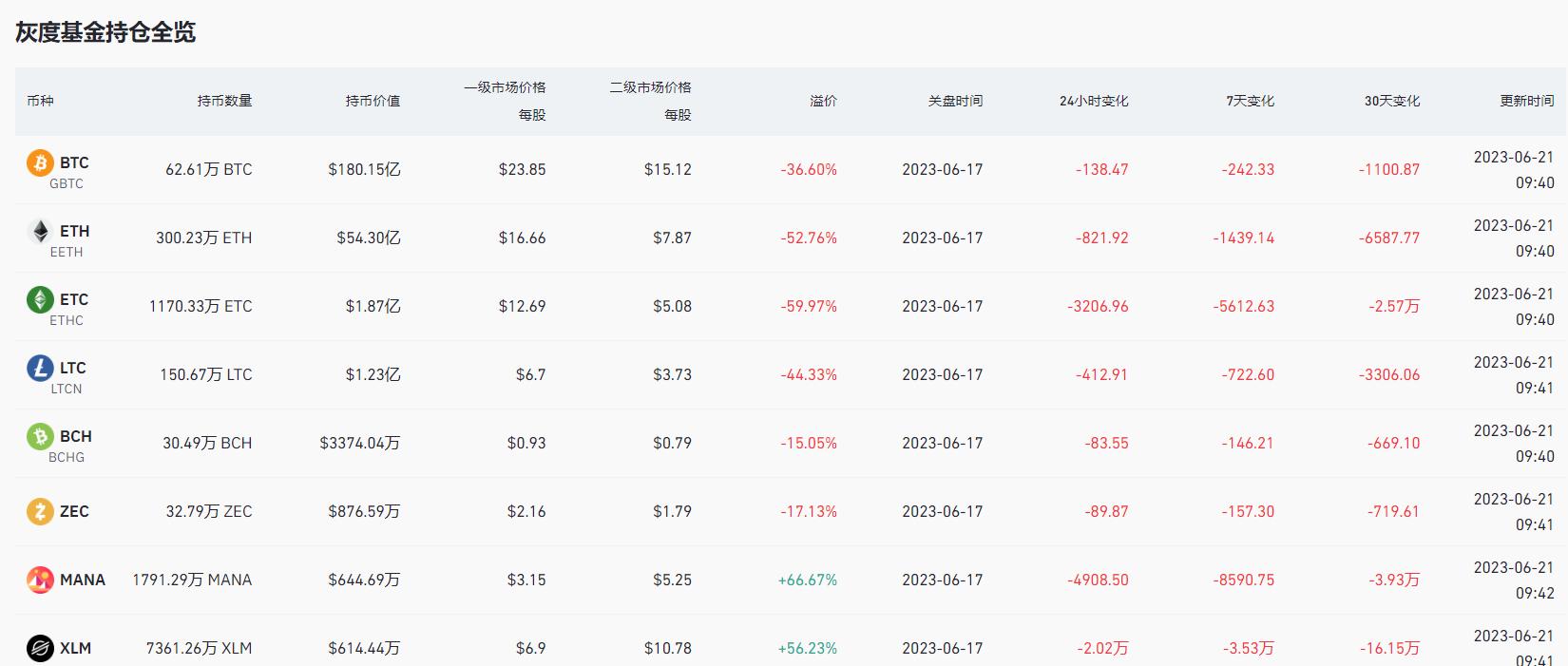Screen dimensions: 1568x666
Task: Click the ETHC trust ticker
Action: pyautogui.click(x=67, y=320)
